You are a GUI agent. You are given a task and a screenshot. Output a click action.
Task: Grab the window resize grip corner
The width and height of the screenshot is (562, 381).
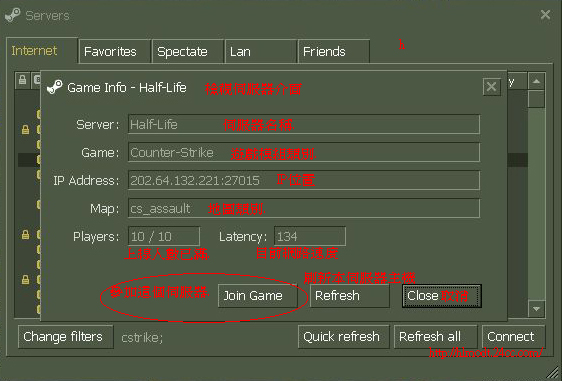click(x=553, y=373)
